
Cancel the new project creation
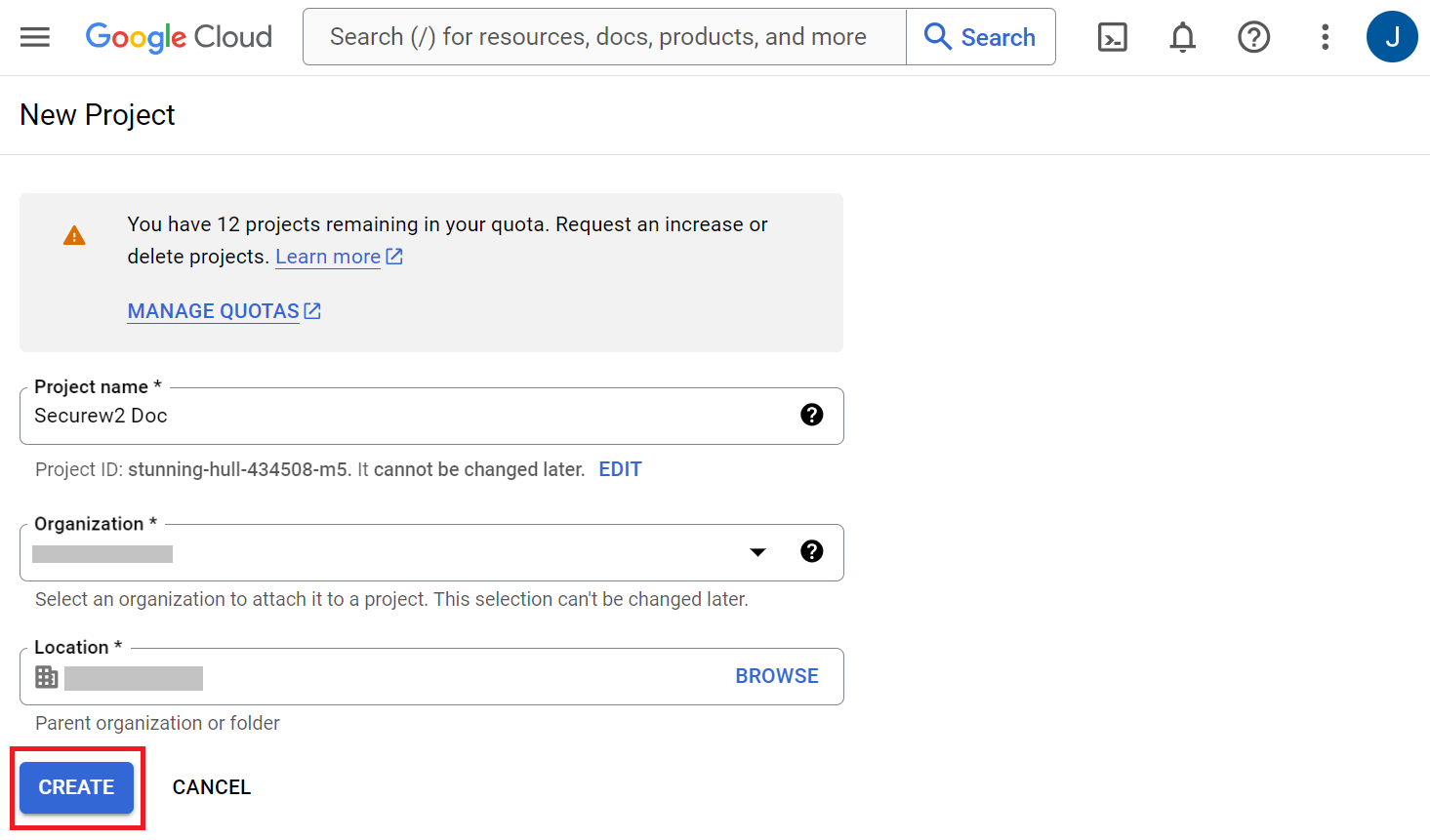click(x=212, y=787)
